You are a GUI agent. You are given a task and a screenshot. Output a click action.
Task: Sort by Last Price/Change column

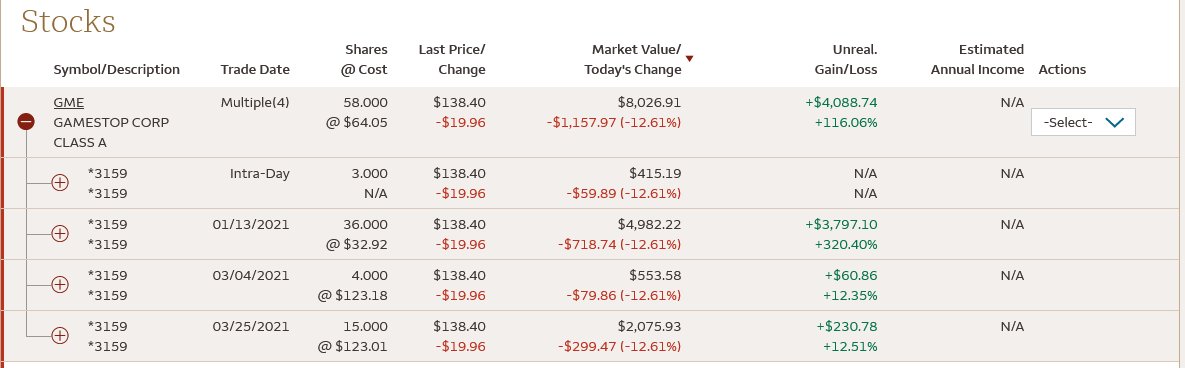[452, 60]
